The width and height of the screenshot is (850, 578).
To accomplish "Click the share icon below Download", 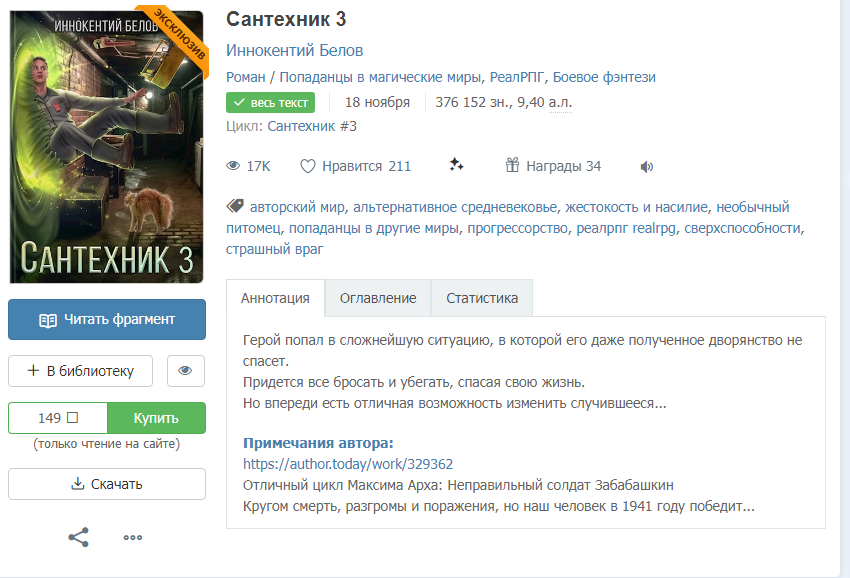I will click(79, 537).
